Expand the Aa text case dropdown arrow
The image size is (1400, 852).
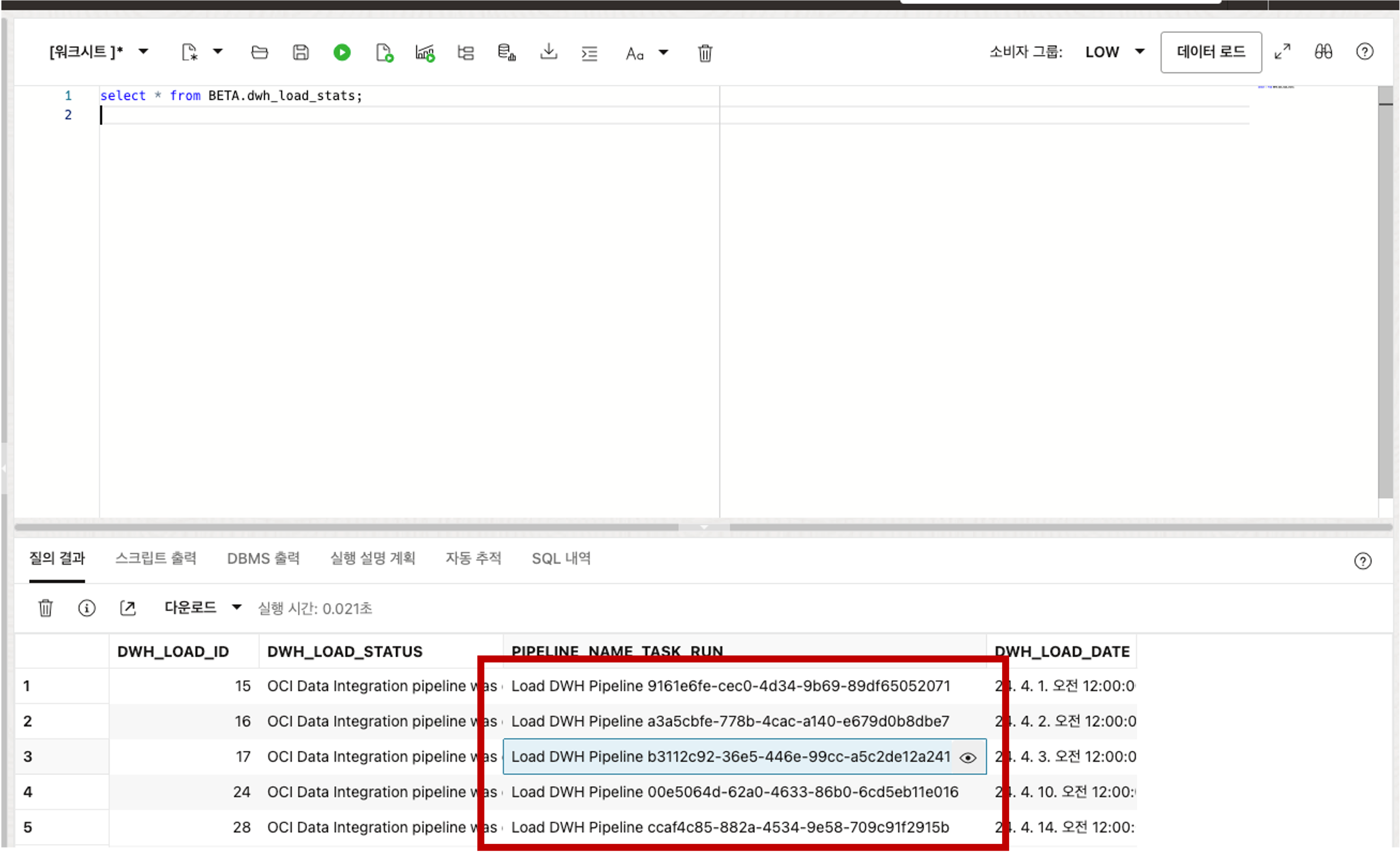[x=663, y=53]
